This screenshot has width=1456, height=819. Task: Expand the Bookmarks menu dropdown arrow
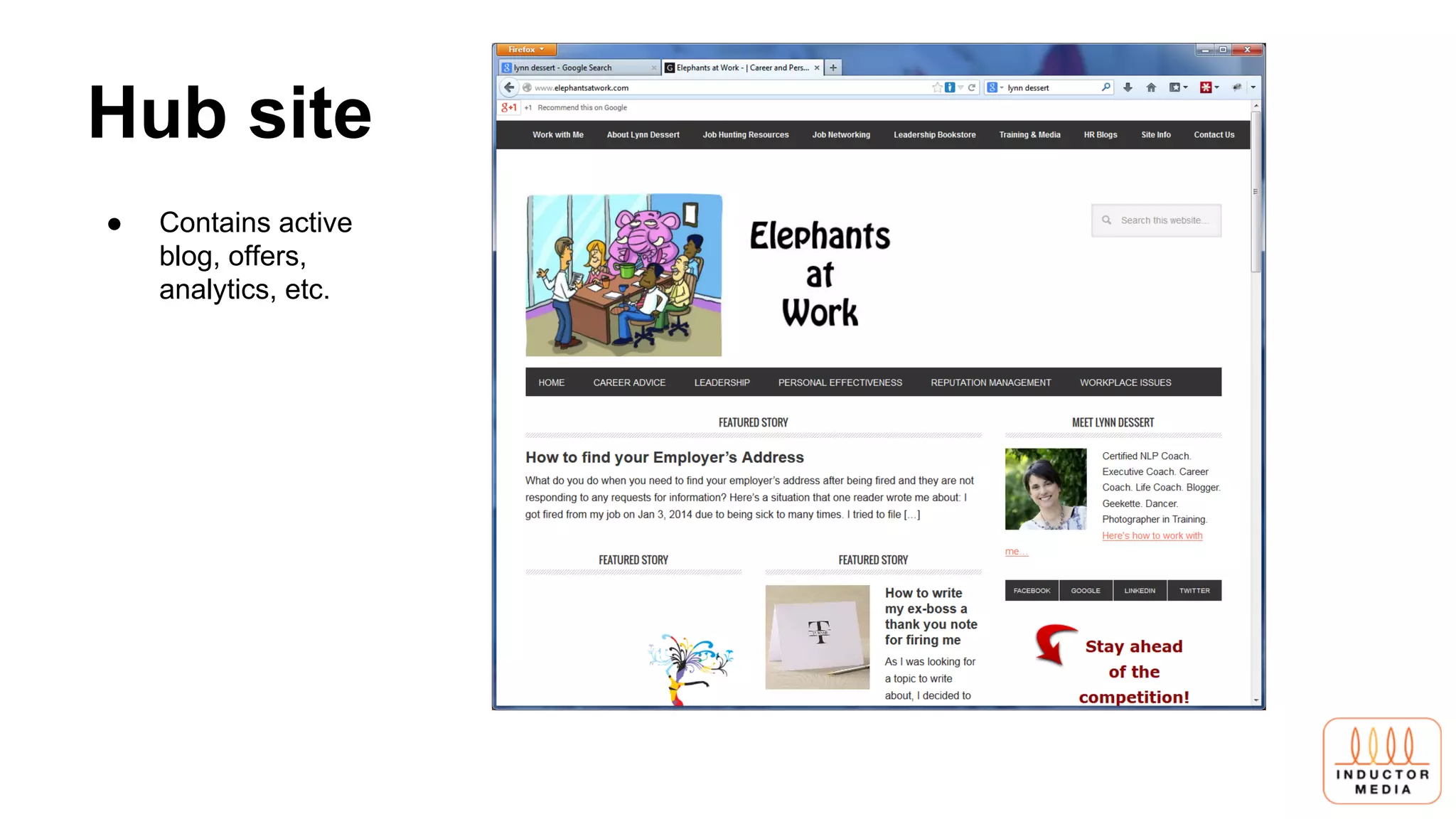pos(1185,87)
